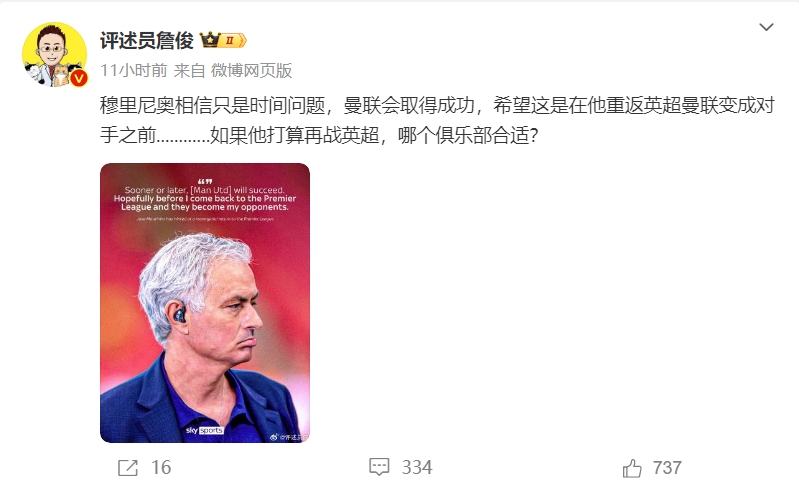Click the second line of post text
This screenshot has height=490, width=799.
click(x=319, y=135)
